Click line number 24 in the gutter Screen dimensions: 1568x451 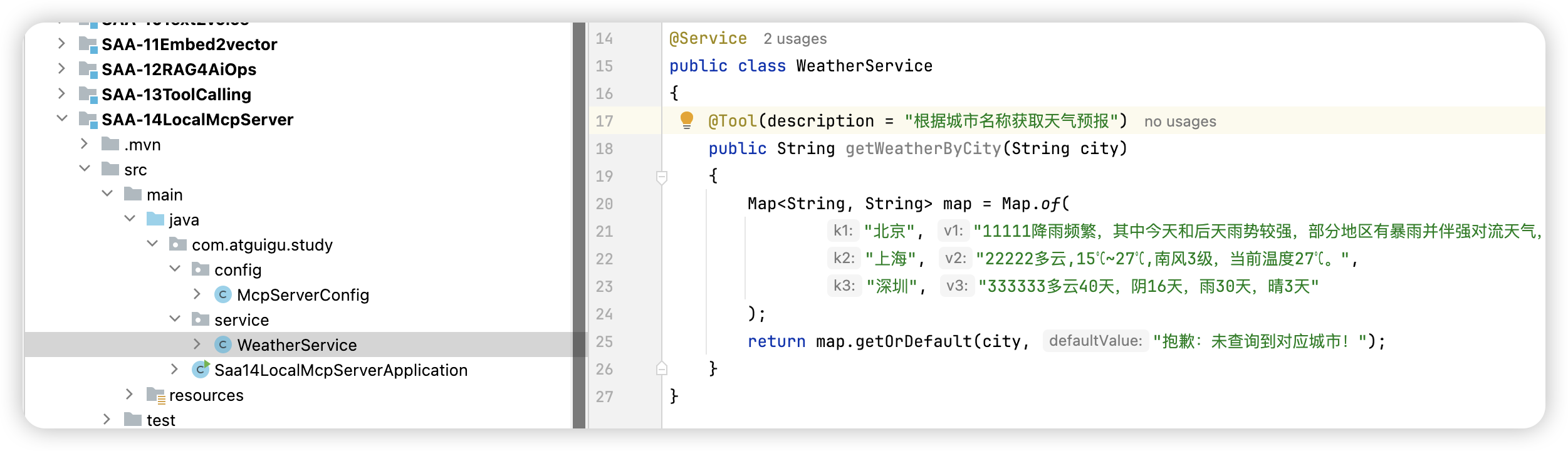click(604, 314)
